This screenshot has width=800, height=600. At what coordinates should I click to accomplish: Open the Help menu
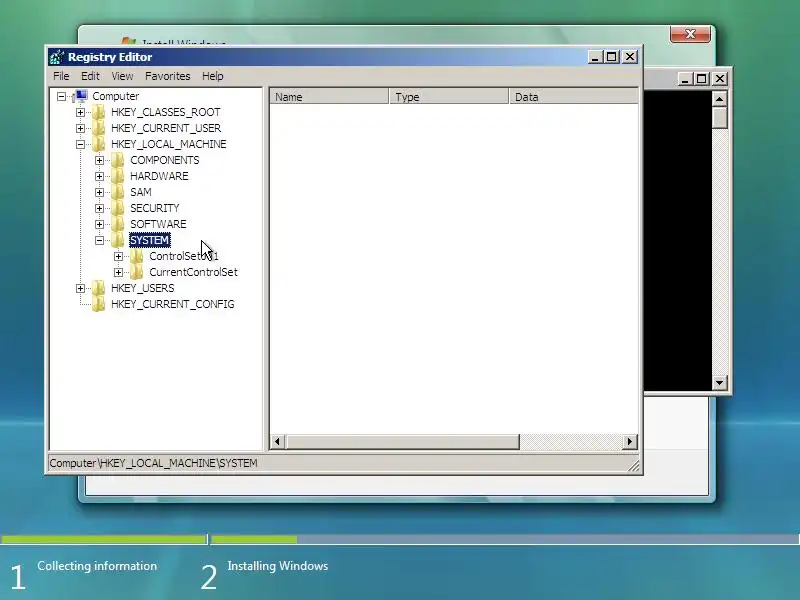coord(213,76)
